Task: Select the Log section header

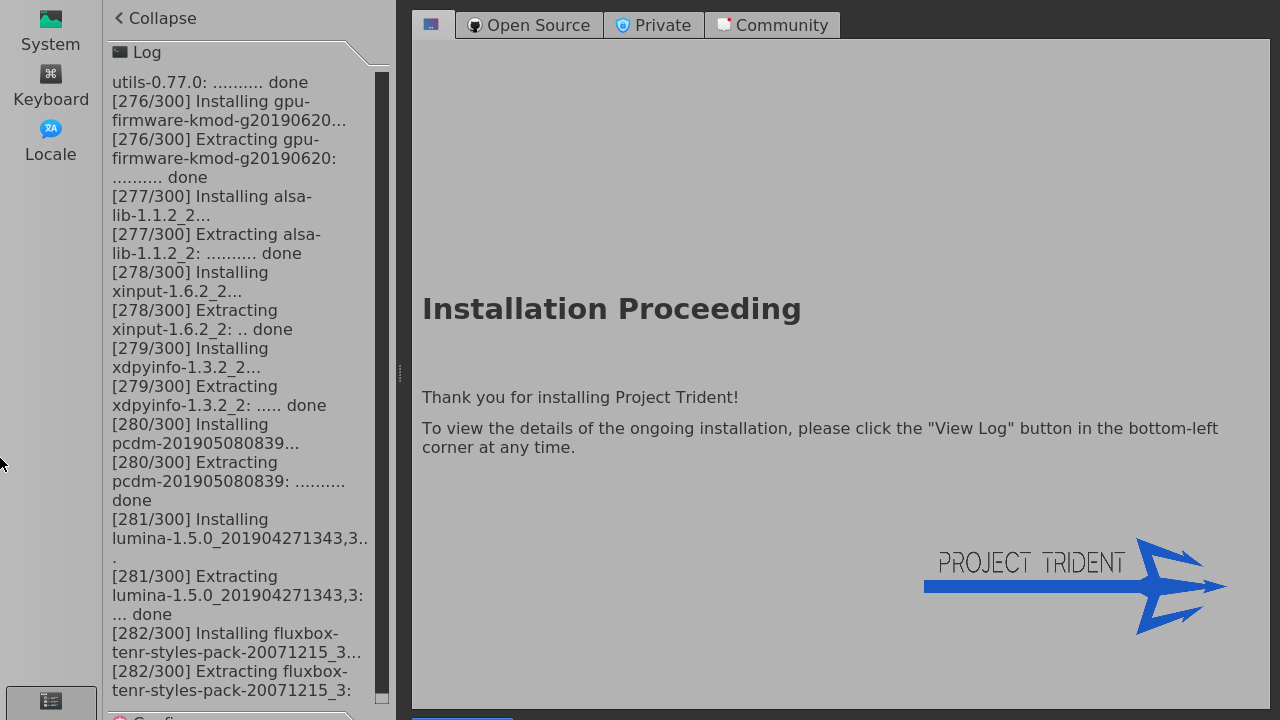Action: [x=137, y=52]
